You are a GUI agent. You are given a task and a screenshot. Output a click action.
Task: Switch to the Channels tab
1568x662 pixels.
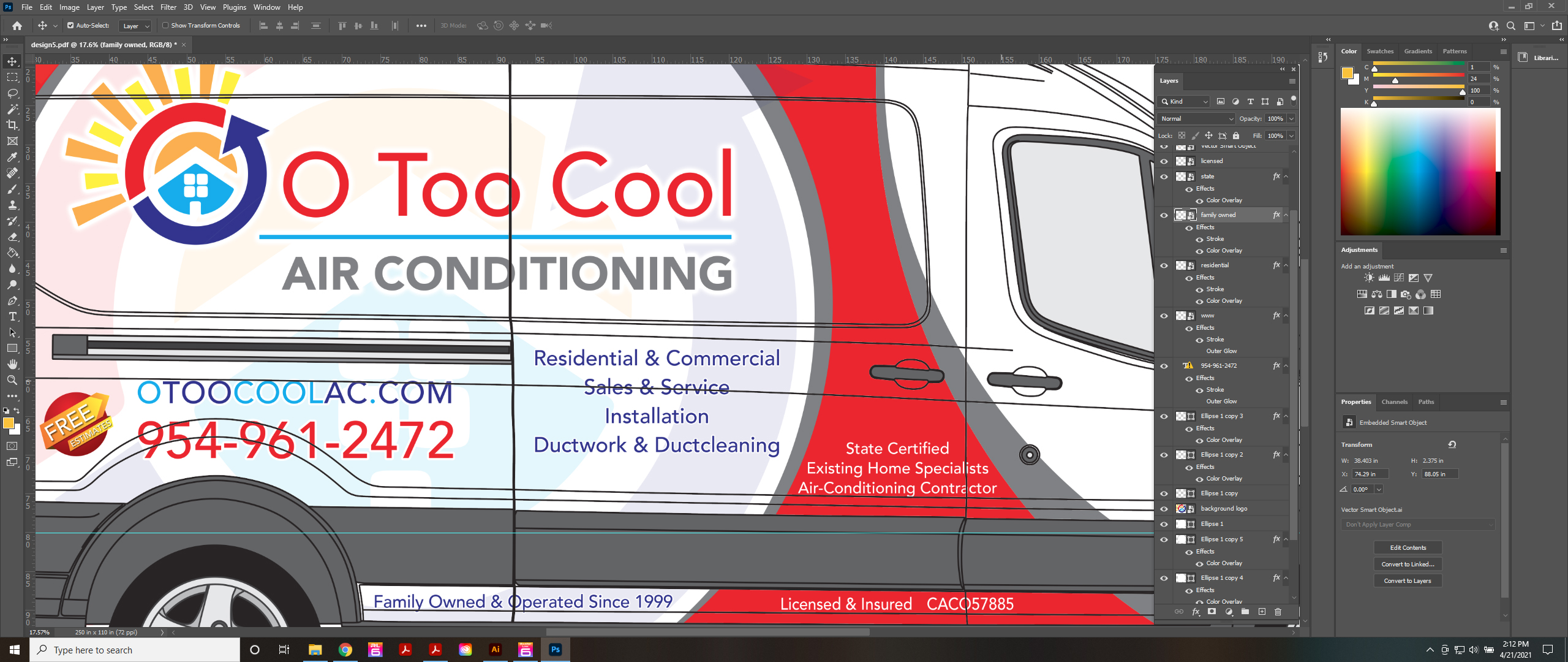(x=1394, y=402)
